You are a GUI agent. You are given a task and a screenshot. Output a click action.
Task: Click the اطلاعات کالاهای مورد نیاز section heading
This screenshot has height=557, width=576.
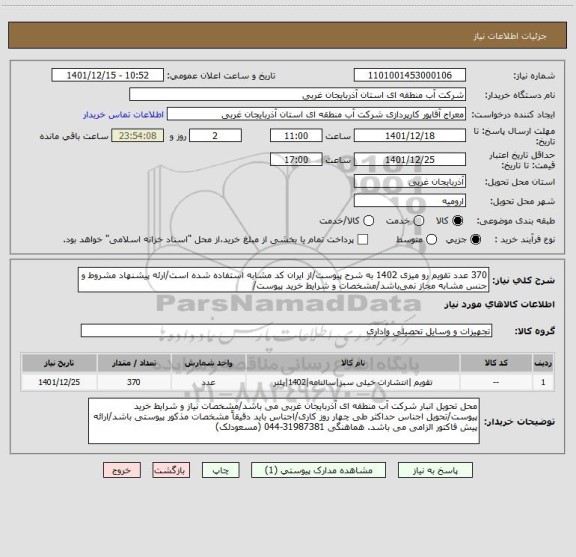point(500,304)
